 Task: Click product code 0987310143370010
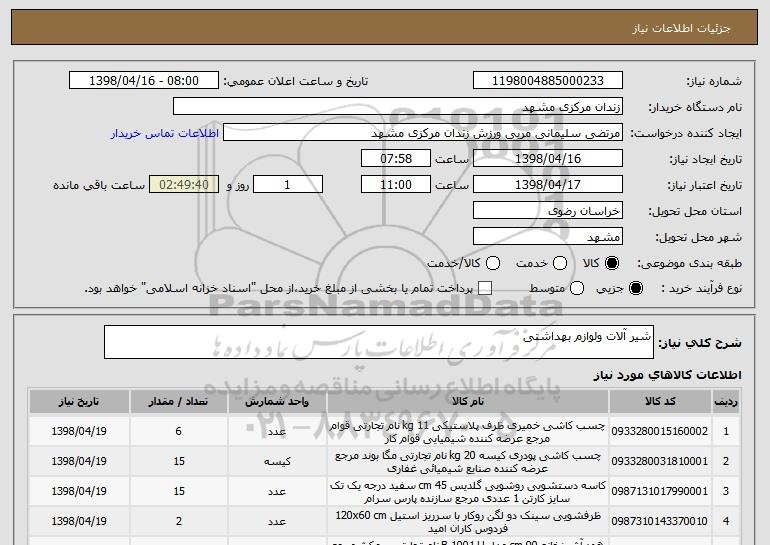pyautogui.click(x=660, y=521)
